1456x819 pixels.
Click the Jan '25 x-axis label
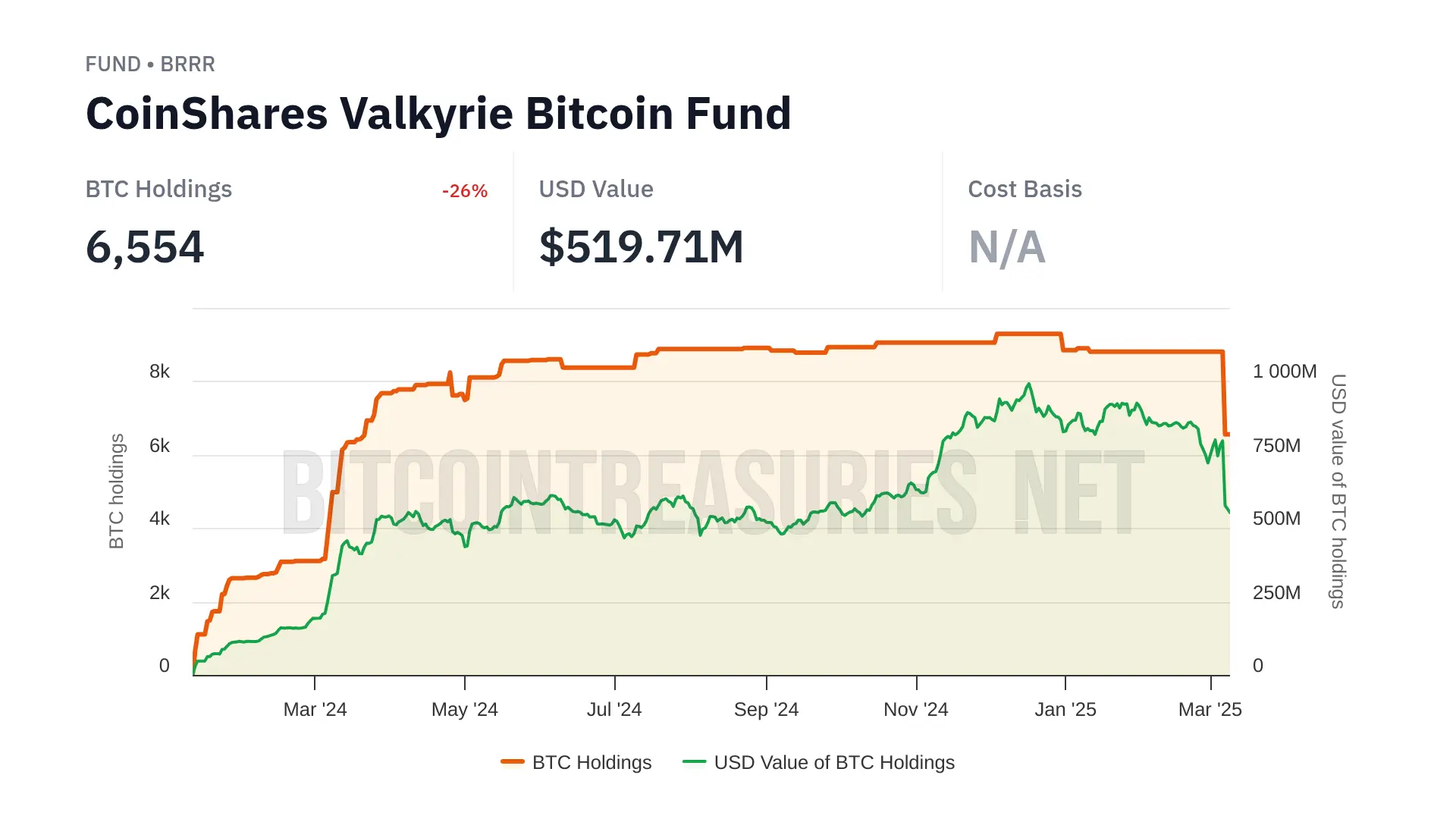[x=1065, y=710]
